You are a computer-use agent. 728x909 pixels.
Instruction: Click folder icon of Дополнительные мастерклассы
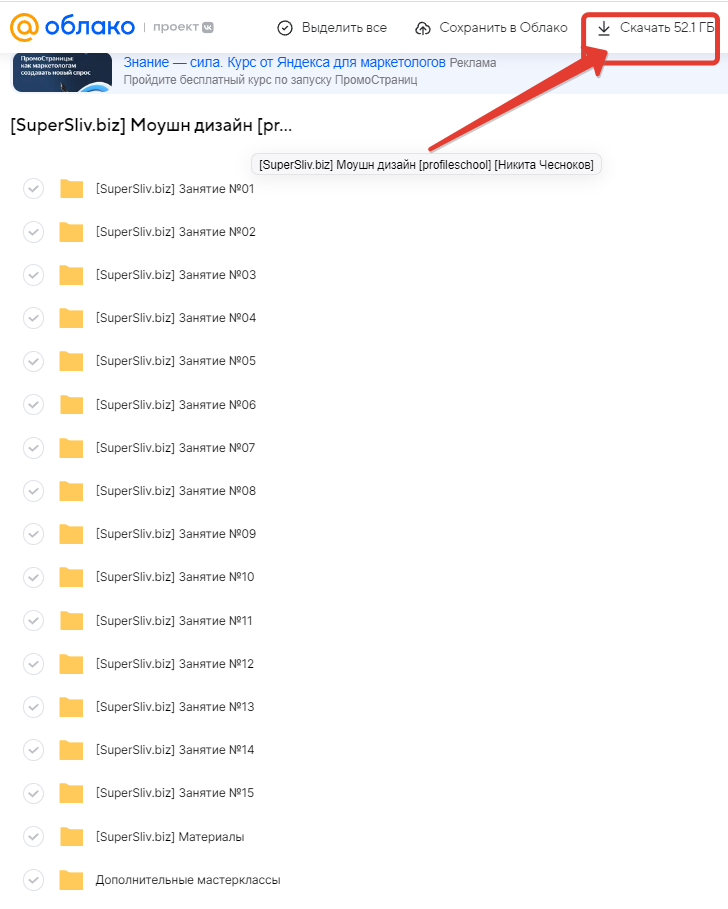(71, 879)
